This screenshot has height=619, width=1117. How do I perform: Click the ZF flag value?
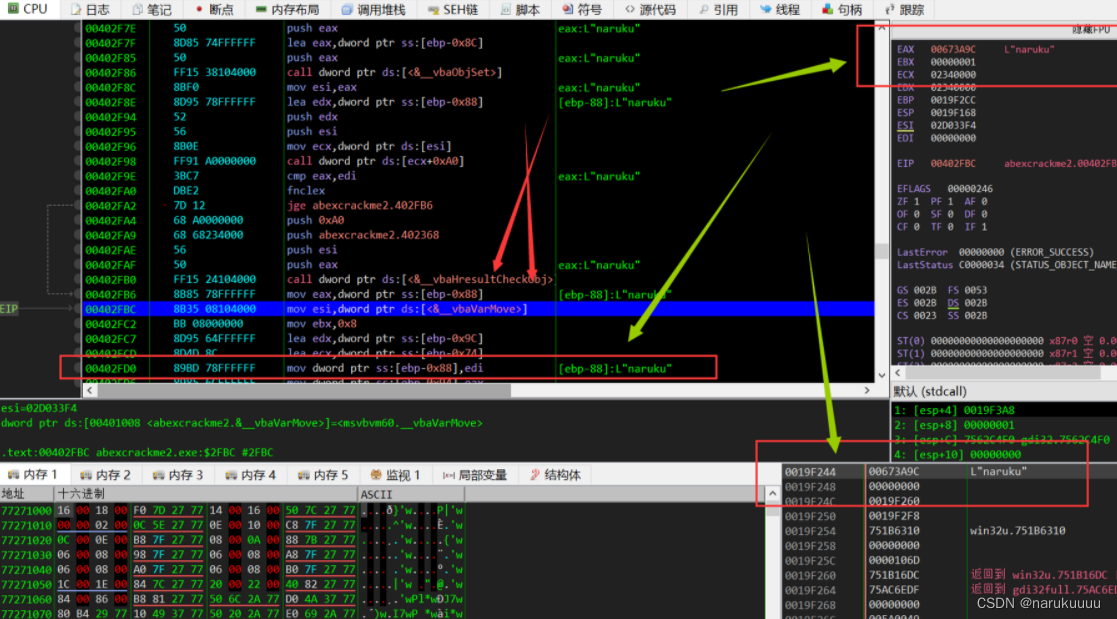point(916,202)
